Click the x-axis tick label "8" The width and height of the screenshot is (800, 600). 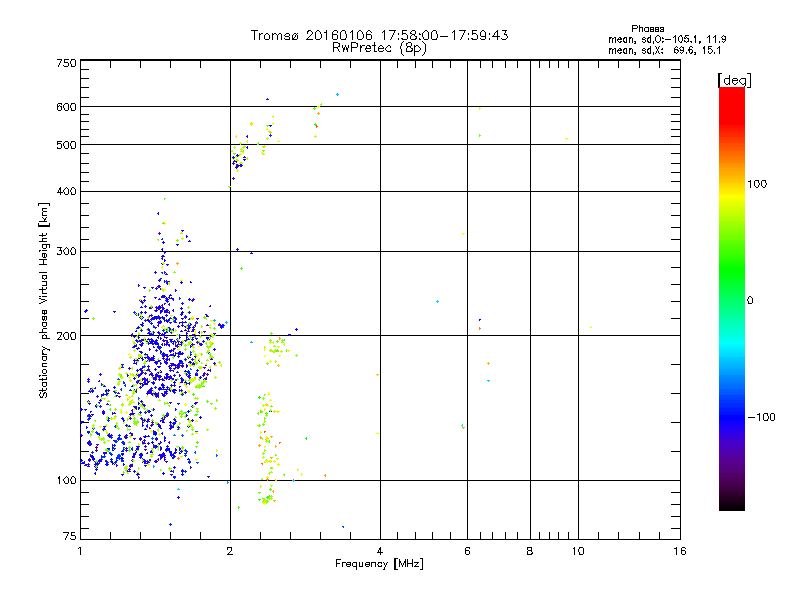[x=530, y=551]
